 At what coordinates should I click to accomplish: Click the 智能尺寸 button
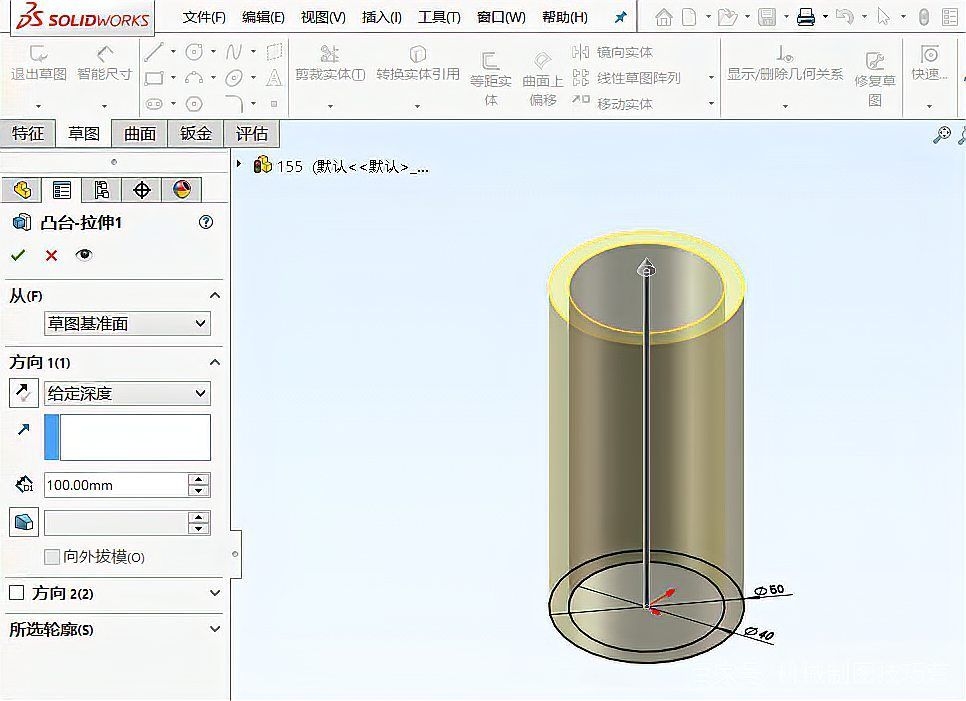(x=104, y=63)
